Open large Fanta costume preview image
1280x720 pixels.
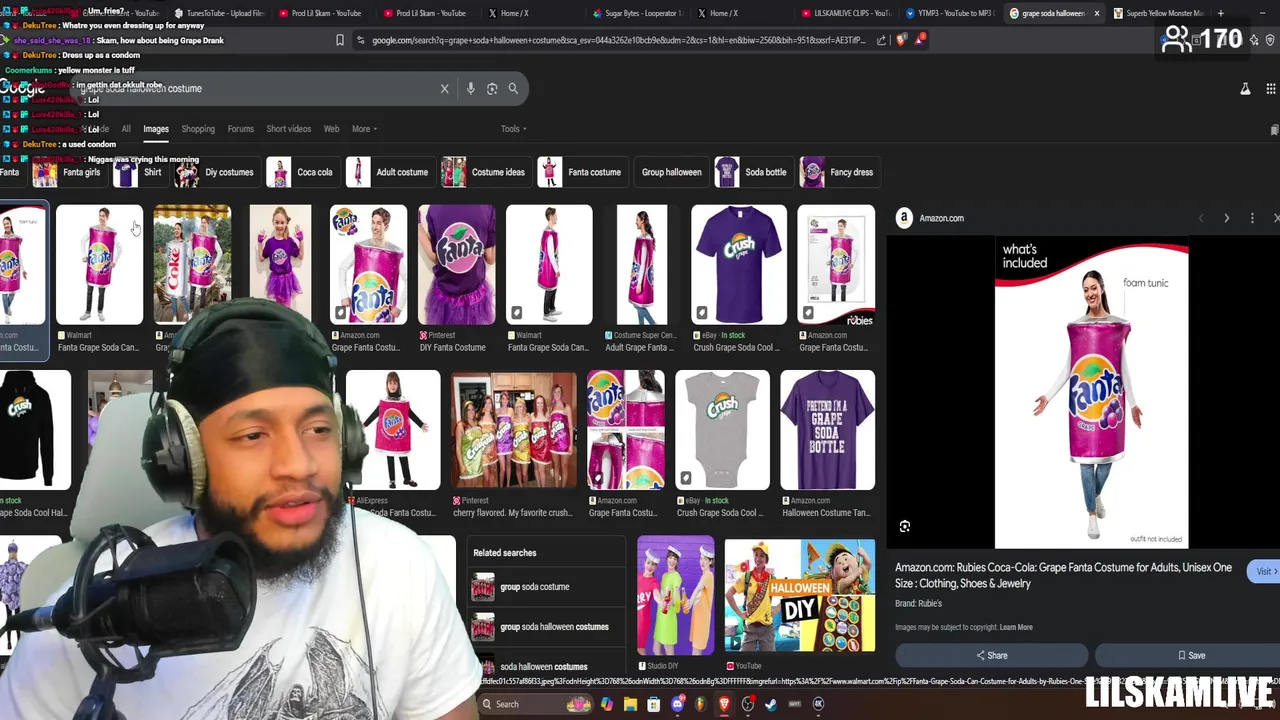click(1091, 393)
